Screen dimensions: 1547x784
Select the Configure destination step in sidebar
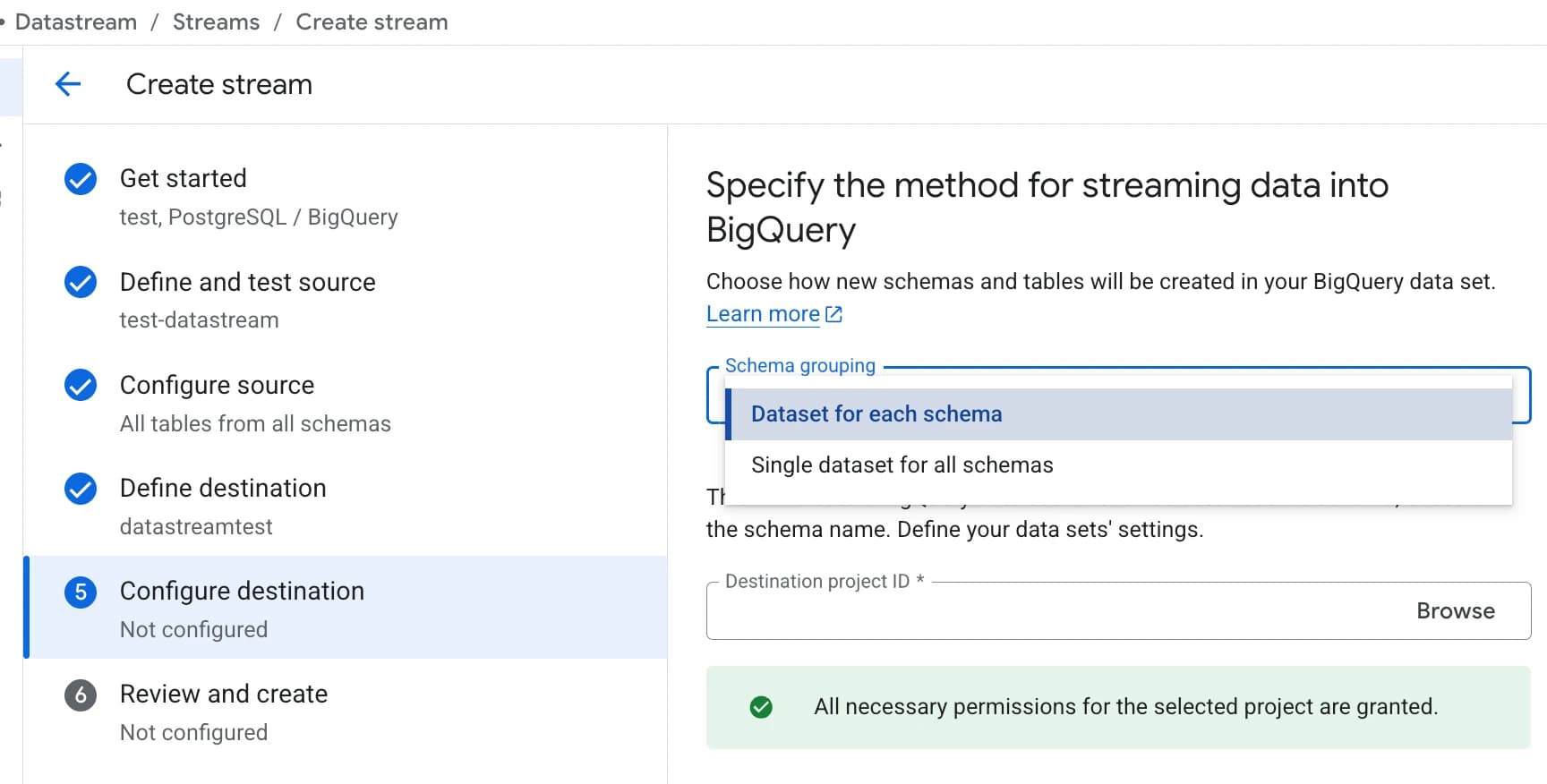pyautogui.click(x=242, y=591)
